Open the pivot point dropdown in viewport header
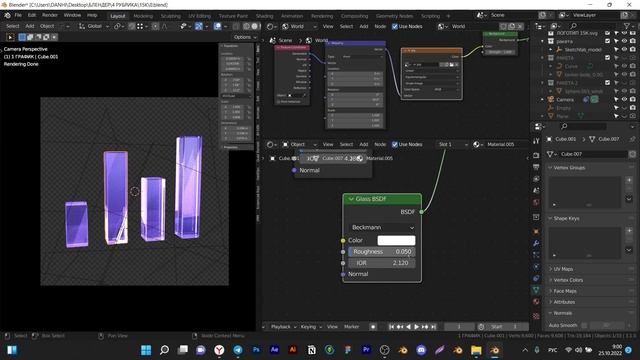This screenshot has height=360, width=640. coord(118,26)
